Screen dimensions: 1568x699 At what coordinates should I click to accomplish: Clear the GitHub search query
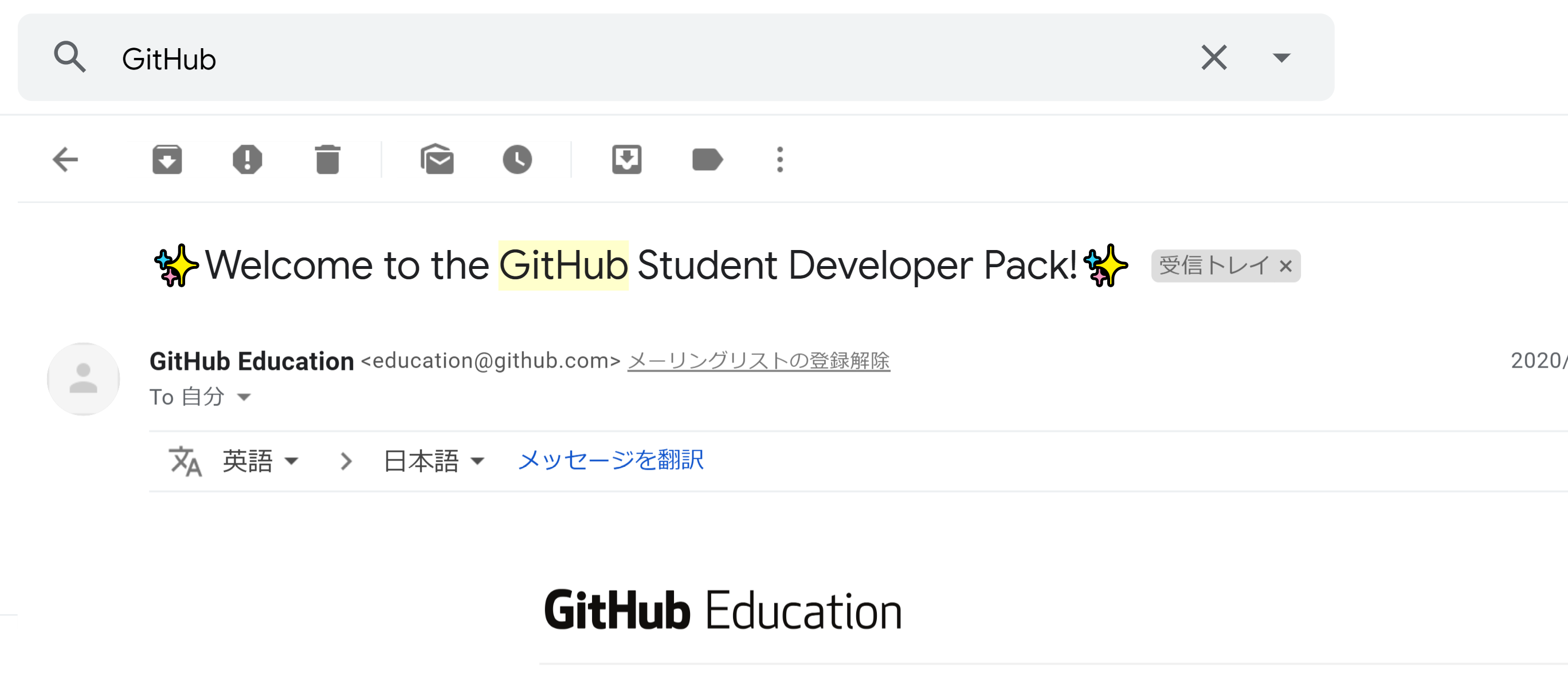(x=1213, y=58)
